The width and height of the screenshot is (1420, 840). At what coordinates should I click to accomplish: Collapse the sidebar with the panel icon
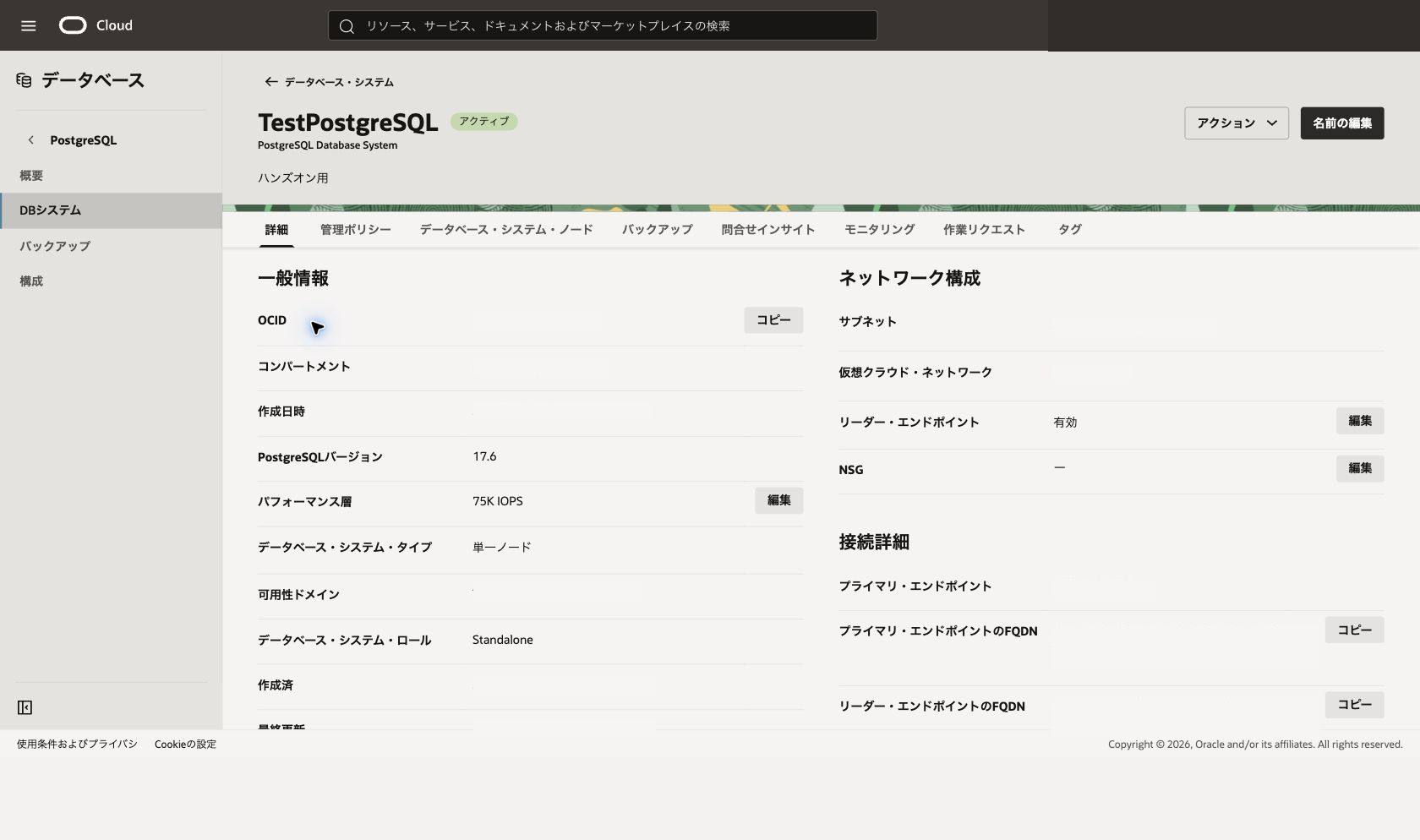pos(25,707)
